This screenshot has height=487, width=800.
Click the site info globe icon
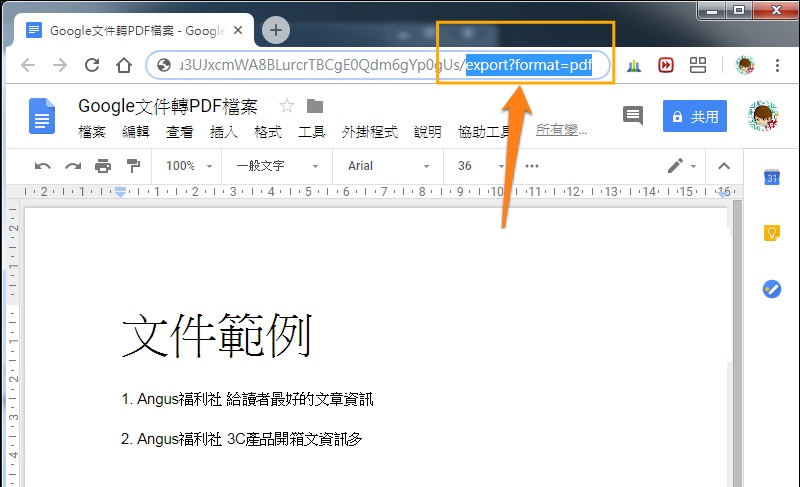point(164,65)
